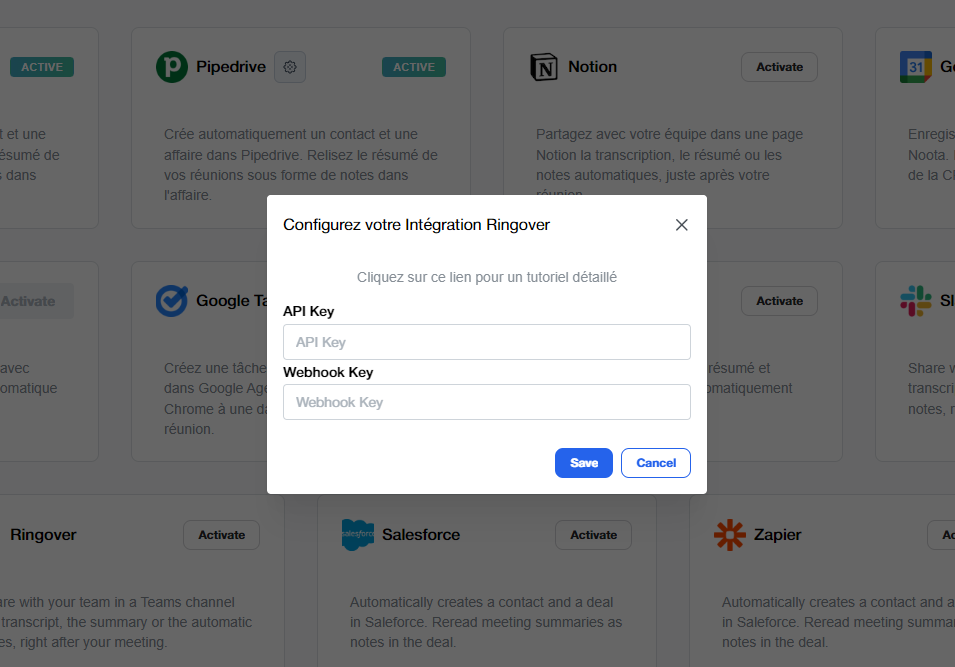This screenshot has height=667, width=955.
Task: Click the Zapier asterisk icon
Action: (729, 535)
